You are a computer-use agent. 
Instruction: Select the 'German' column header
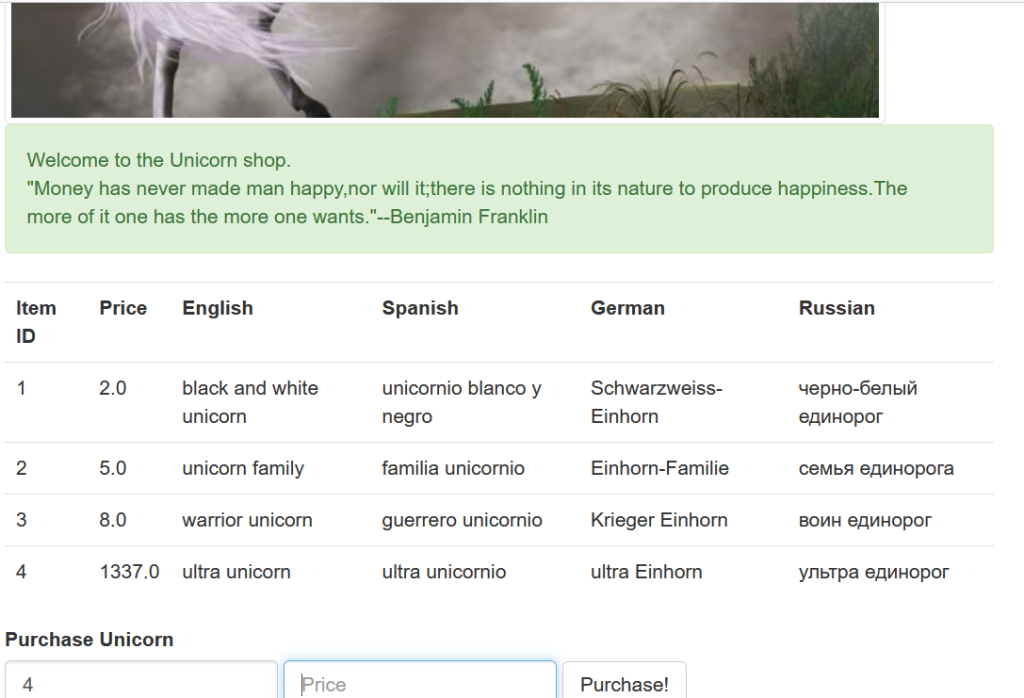628,308
